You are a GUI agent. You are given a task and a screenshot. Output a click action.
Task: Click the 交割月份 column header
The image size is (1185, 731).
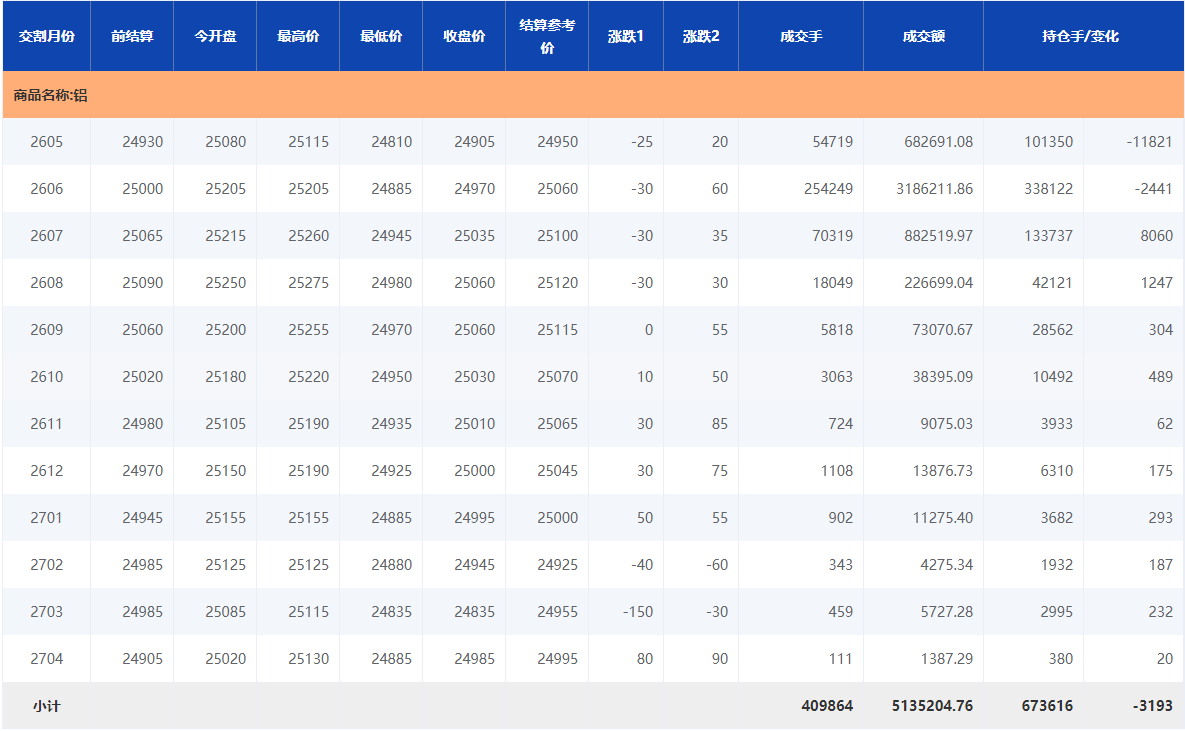46,36
